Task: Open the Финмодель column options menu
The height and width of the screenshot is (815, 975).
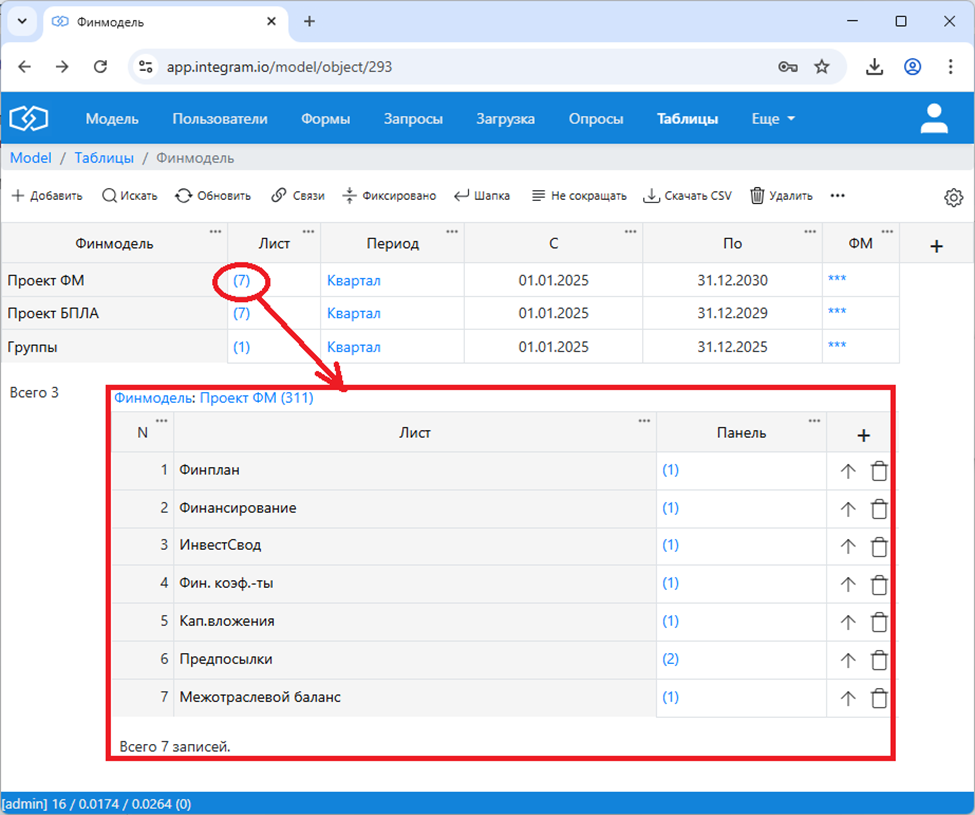Action: [x=215, y=232]
